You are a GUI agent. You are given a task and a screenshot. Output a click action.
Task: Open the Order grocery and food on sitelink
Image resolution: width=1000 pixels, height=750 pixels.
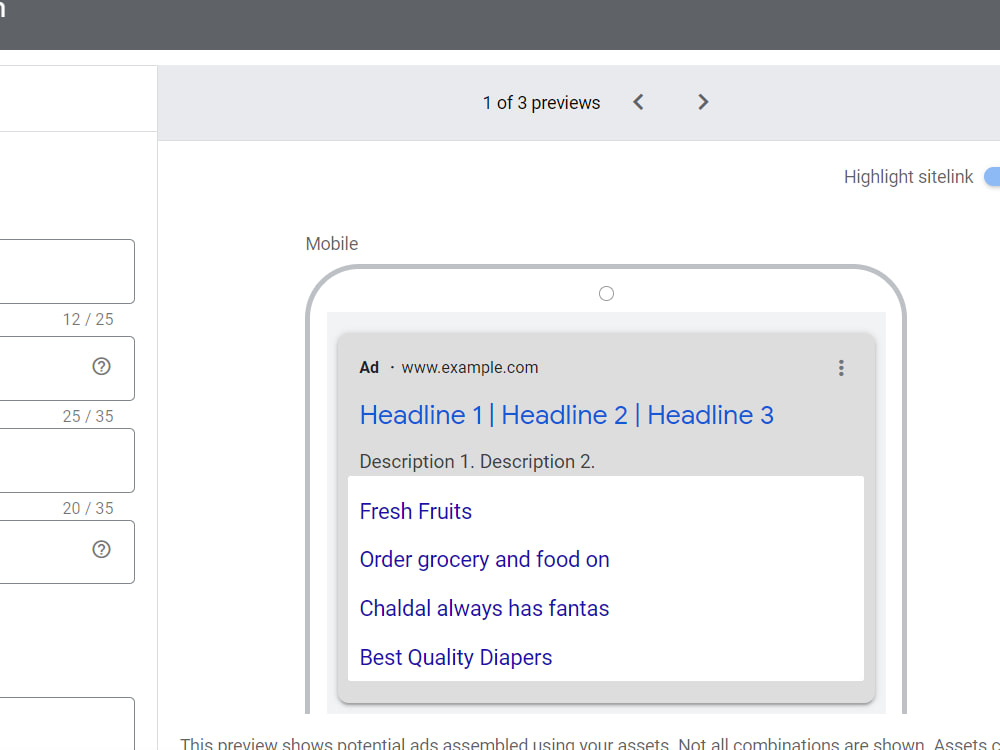(x=484, y=559)
